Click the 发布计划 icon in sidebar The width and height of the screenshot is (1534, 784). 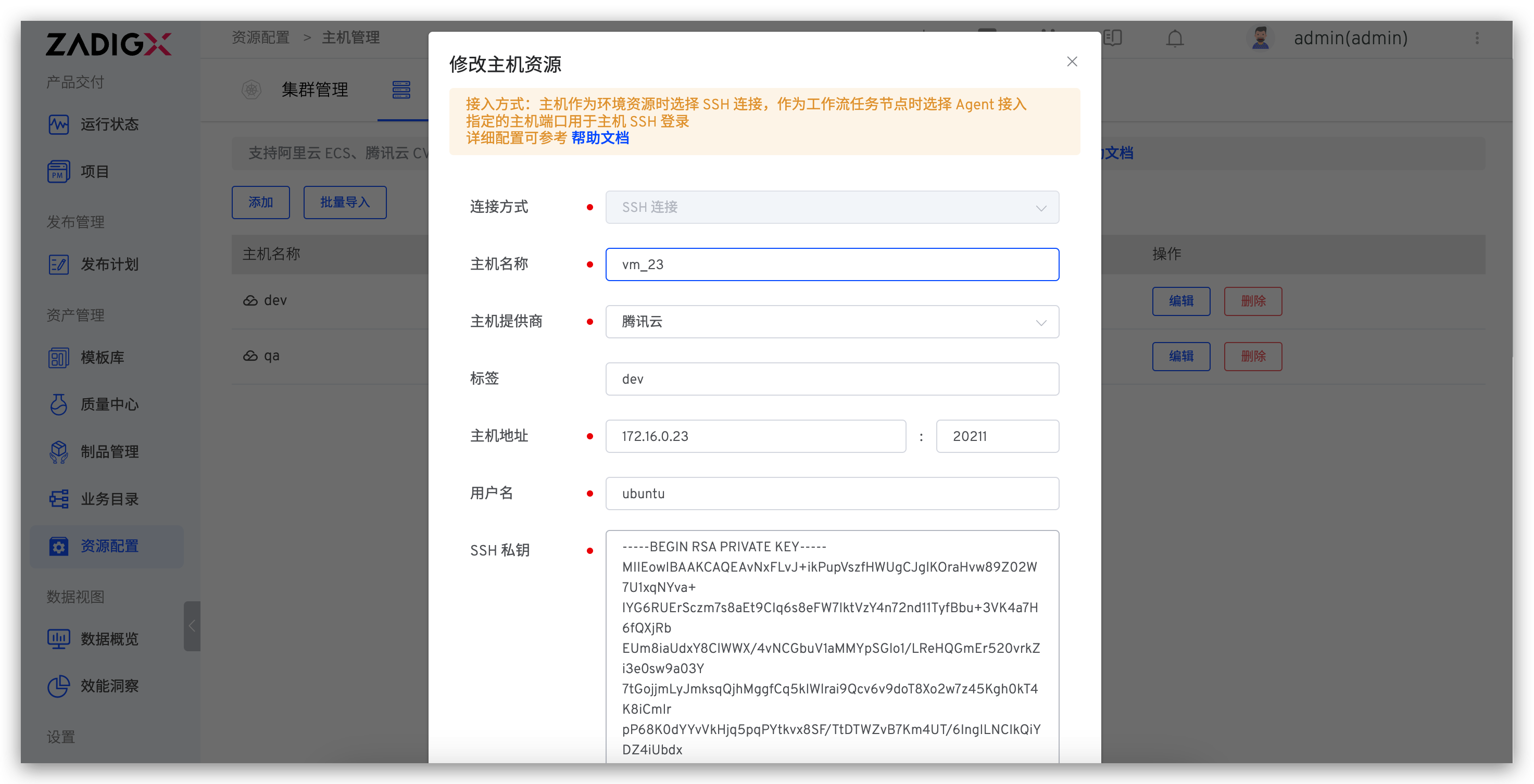[x=58, y=264]
